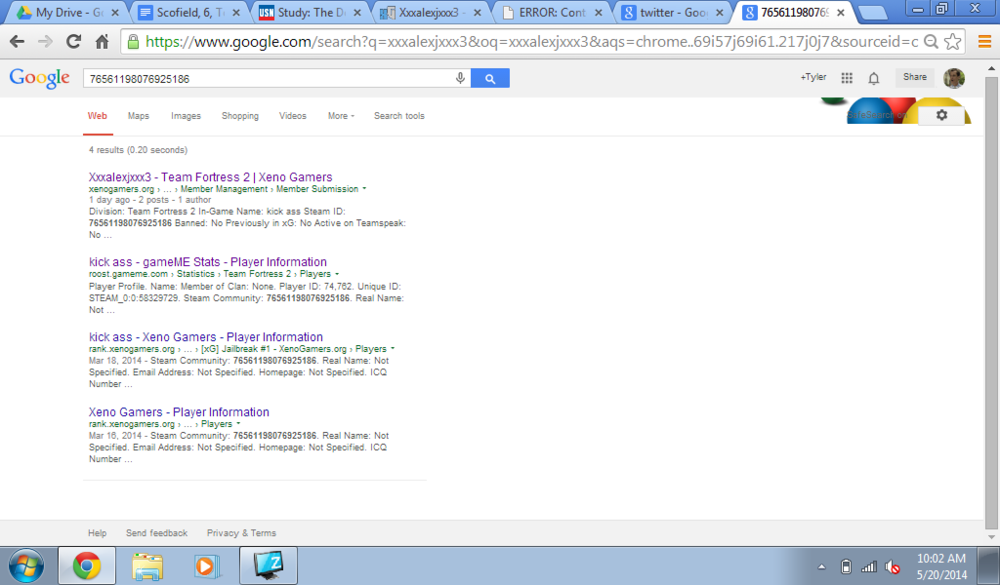
Task: Expand options arrow for roost.gameme.com result
Action: click(337, 274)
